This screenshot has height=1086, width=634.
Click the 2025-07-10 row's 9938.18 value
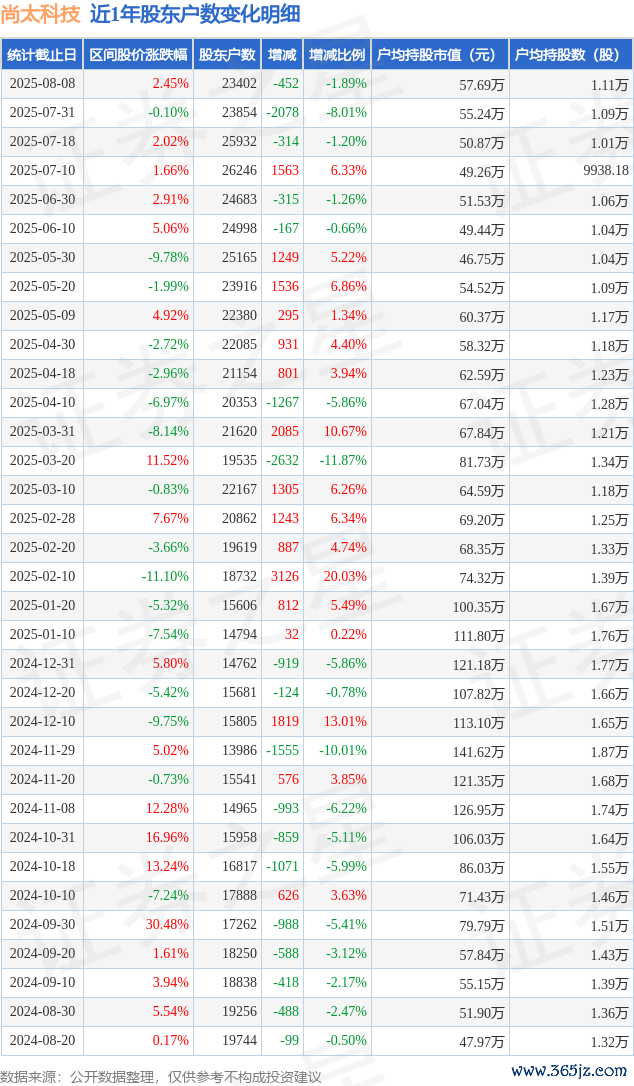click(x=606, y=170)
